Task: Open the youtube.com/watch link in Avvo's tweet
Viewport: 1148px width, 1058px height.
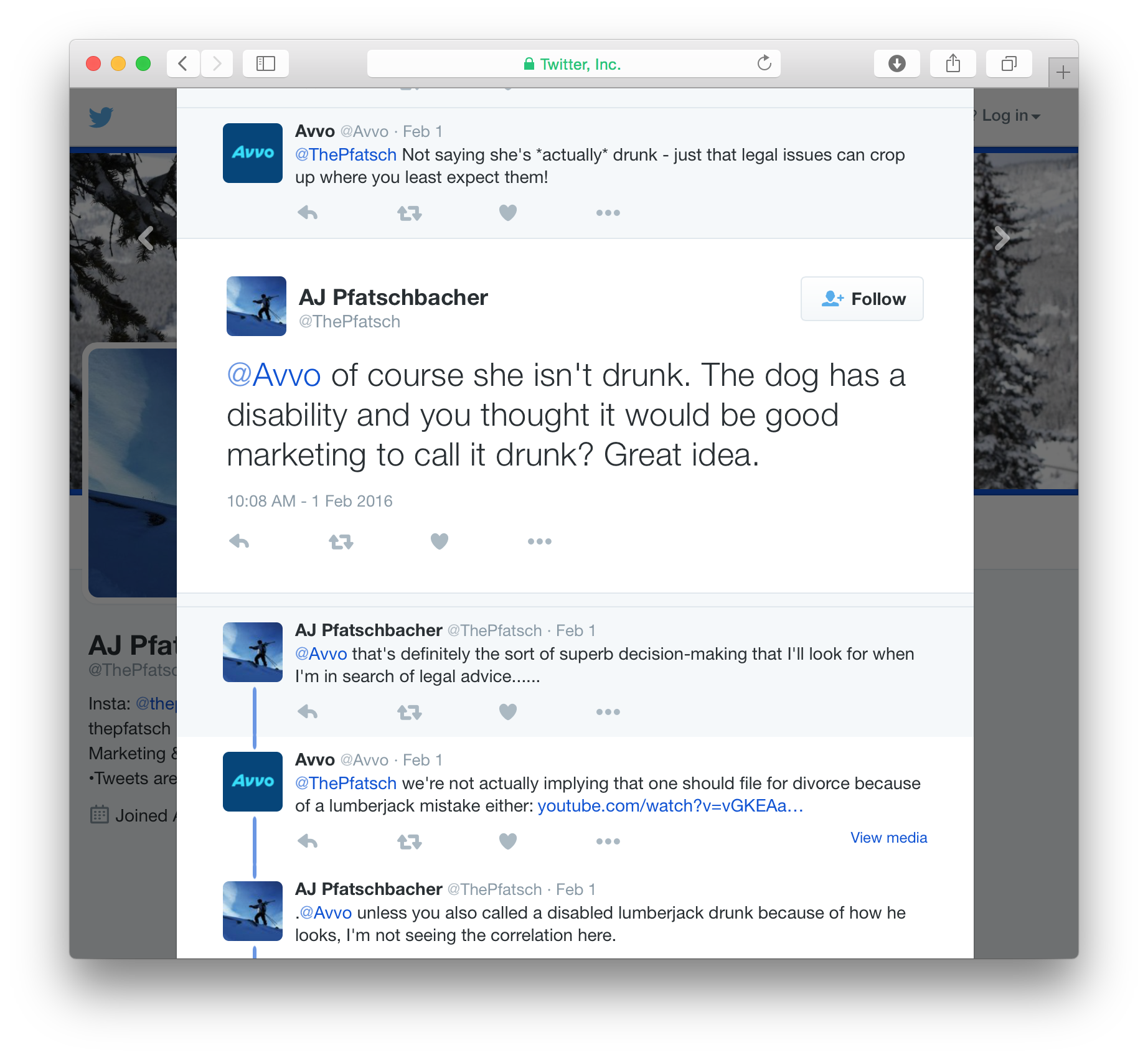Action: click(670, 805)
